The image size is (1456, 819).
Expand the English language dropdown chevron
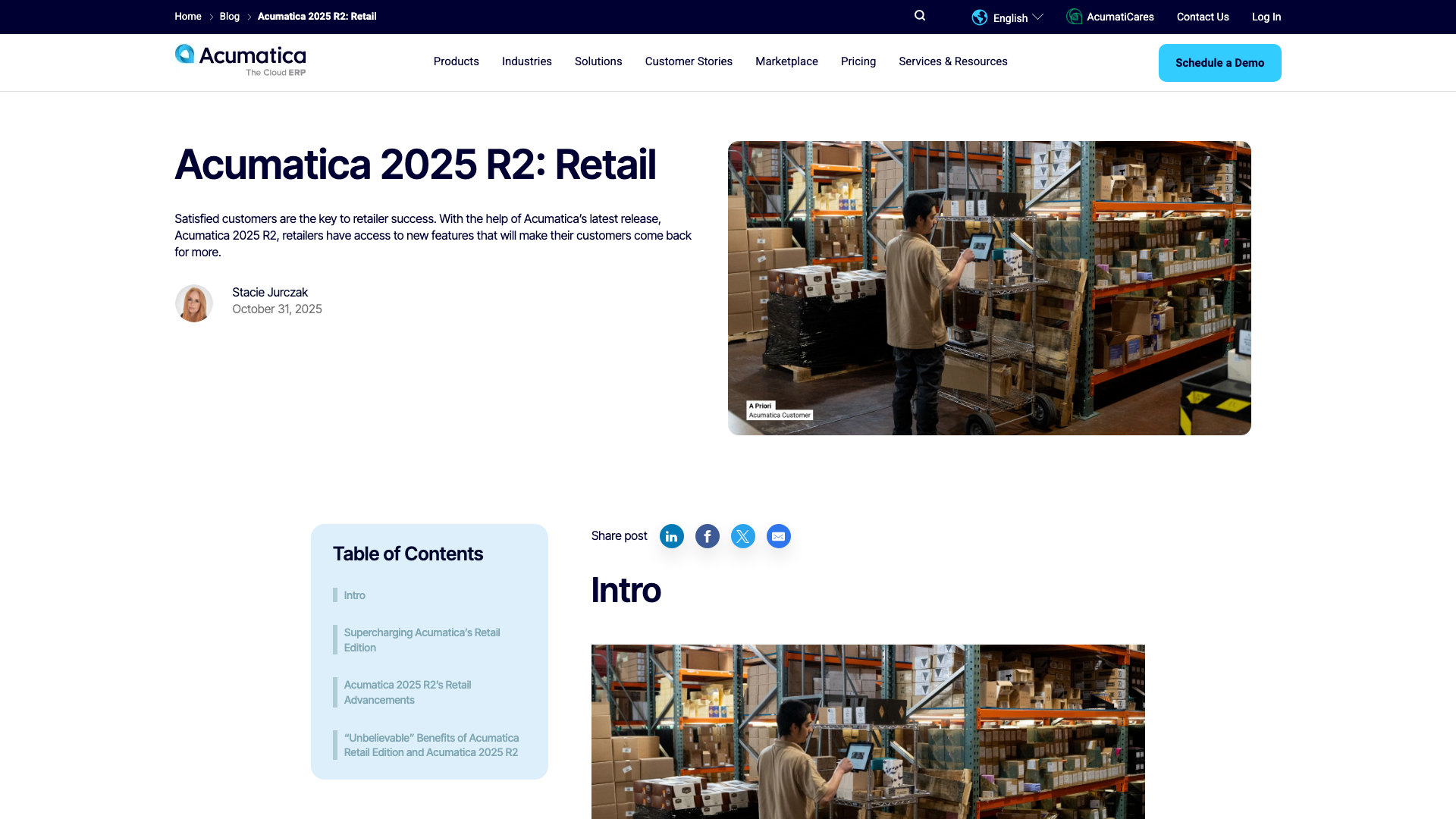[1038, 17]
